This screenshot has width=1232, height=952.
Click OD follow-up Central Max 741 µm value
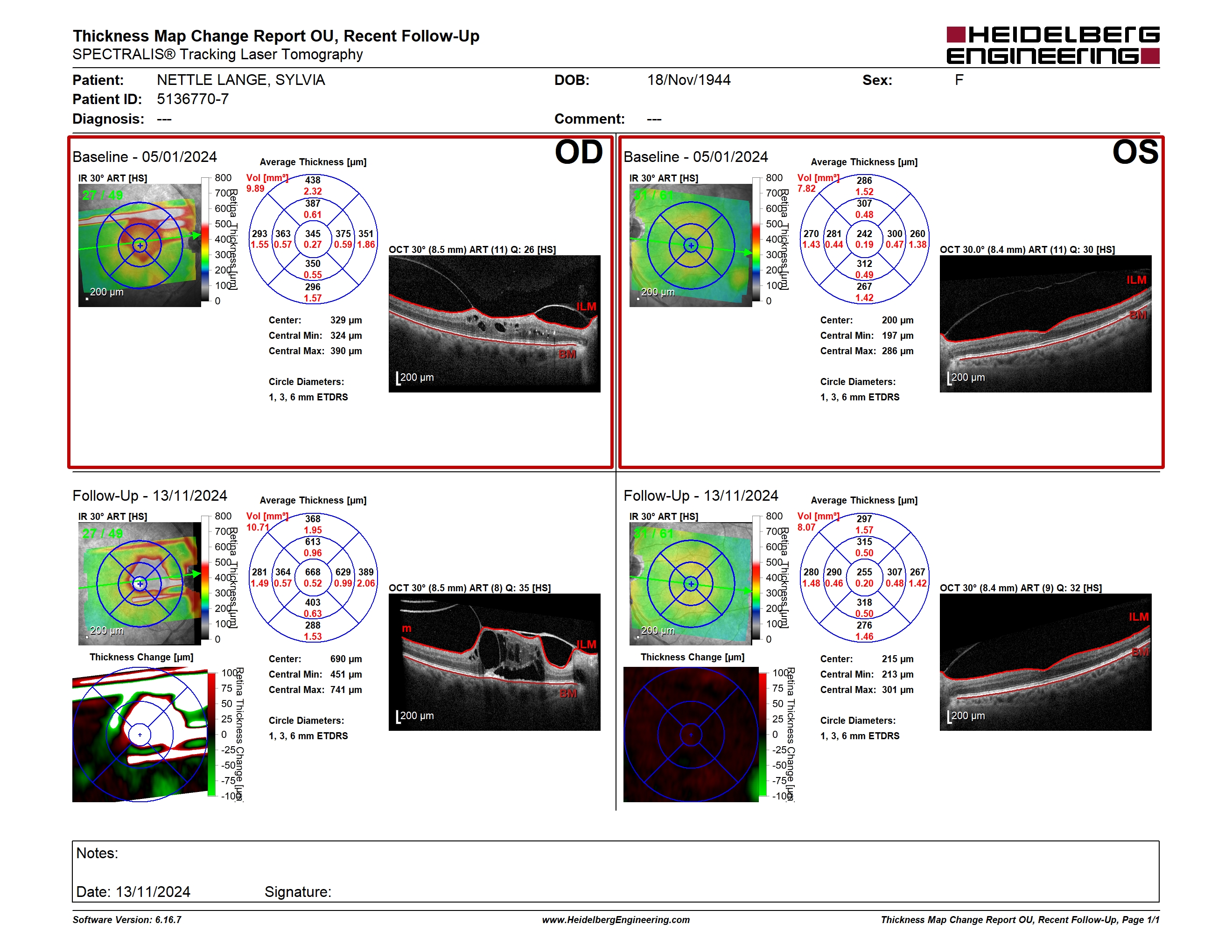(x=346, y=690)
